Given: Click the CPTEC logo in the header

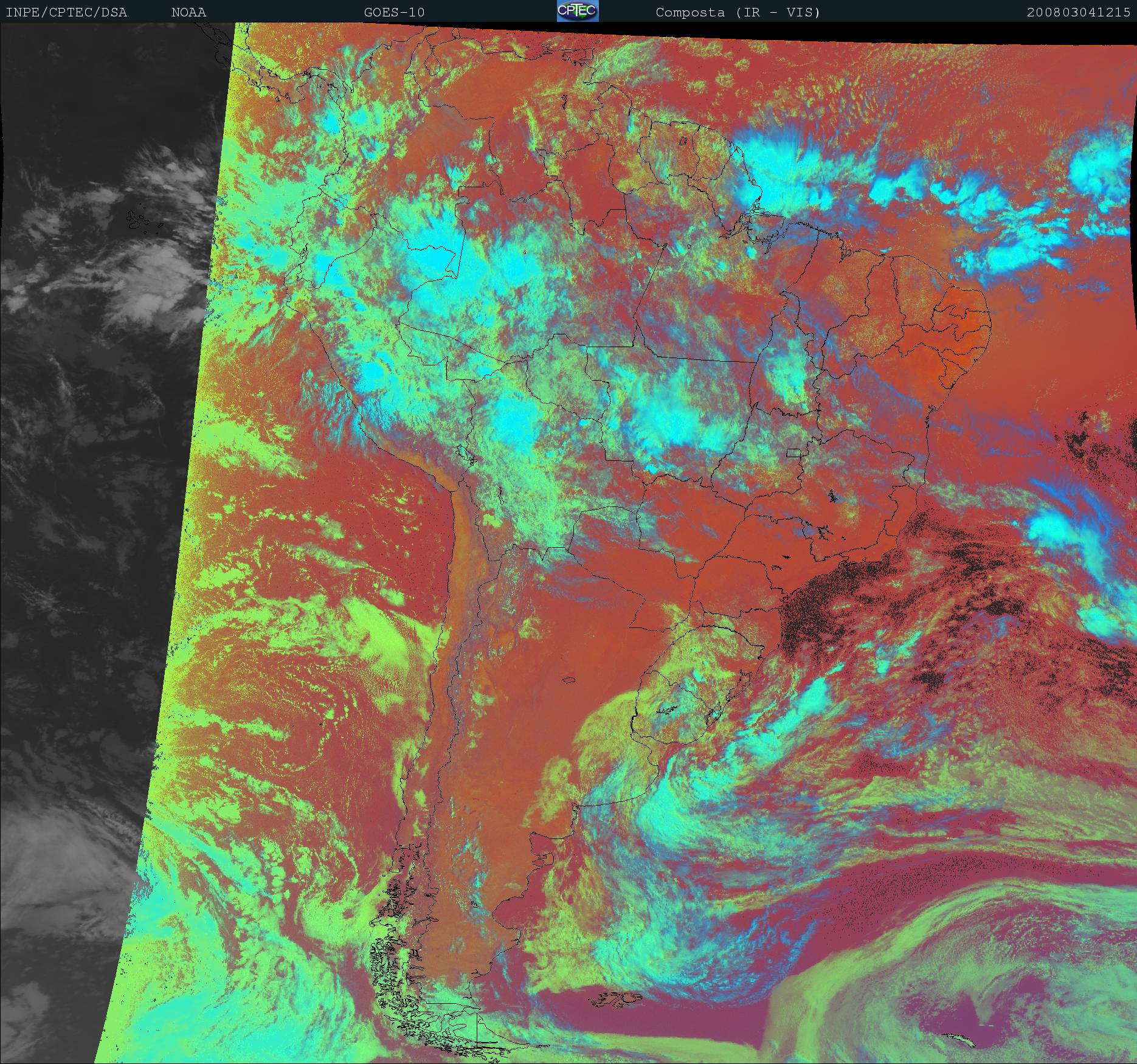Looking at the screenshot, I should click(578, 11).
